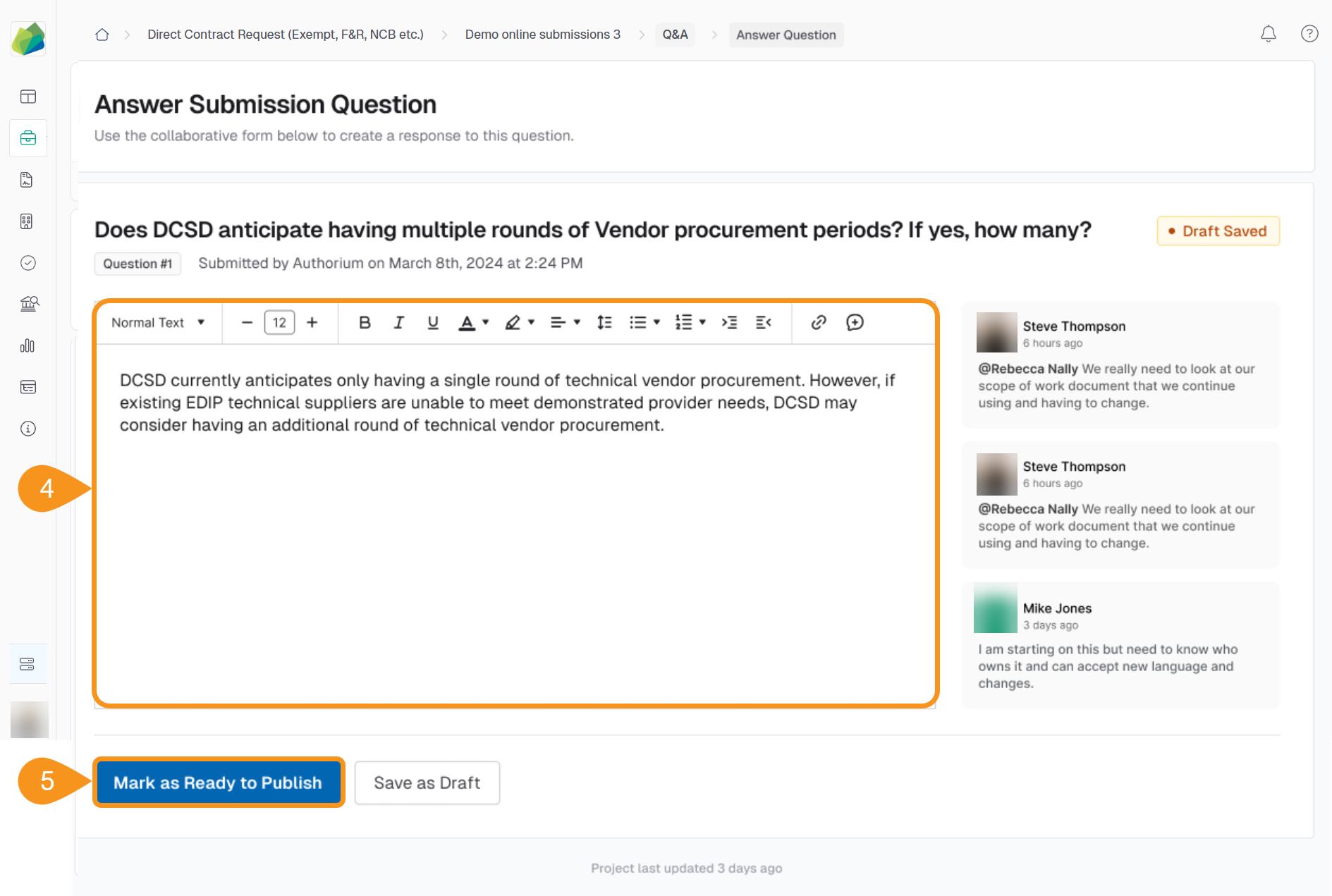1332x896 pixels.
Task: Click the notification bell icon
Action: pos(1268,34)
